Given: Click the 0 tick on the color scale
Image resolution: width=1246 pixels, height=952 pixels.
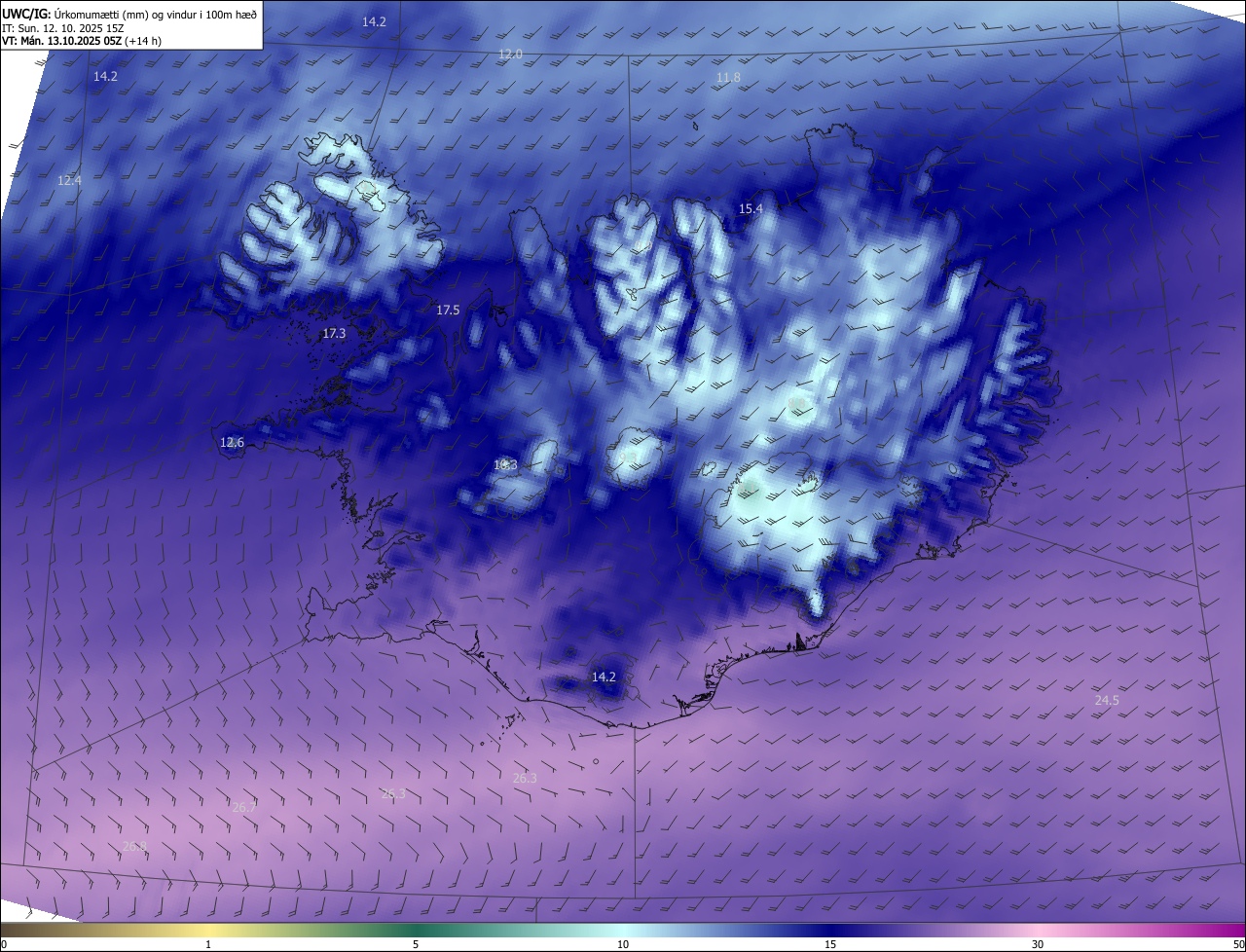Looking at the screenshot, I should point(4,944).
